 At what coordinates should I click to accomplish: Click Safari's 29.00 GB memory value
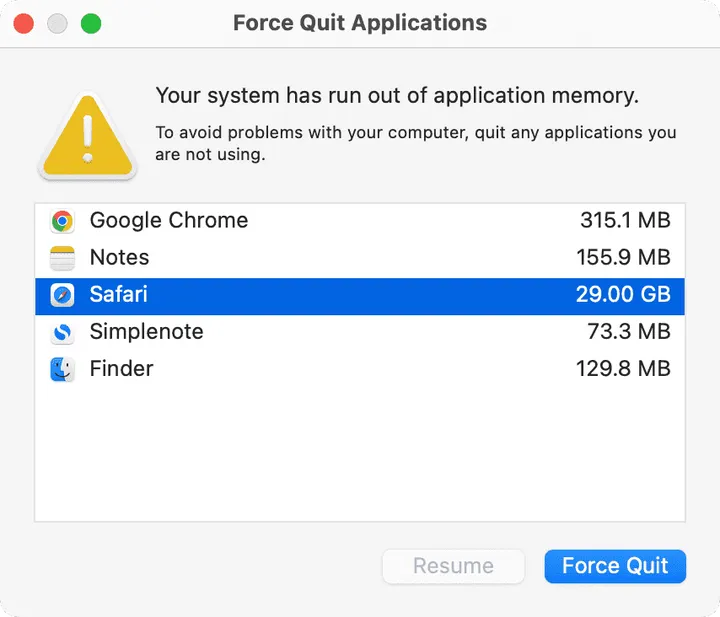coord(622,295)
